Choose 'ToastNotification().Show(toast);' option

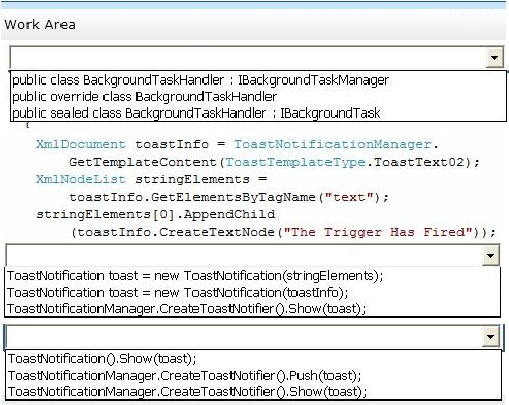(102, 359)
